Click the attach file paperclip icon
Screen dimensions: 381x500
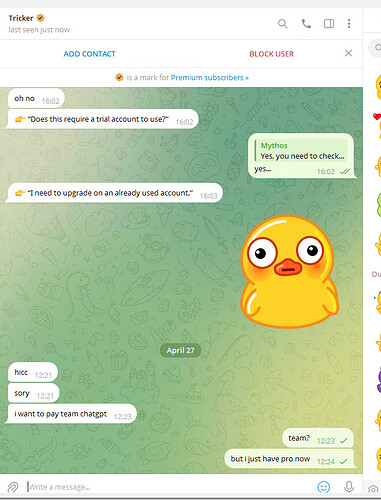[13, 487]
